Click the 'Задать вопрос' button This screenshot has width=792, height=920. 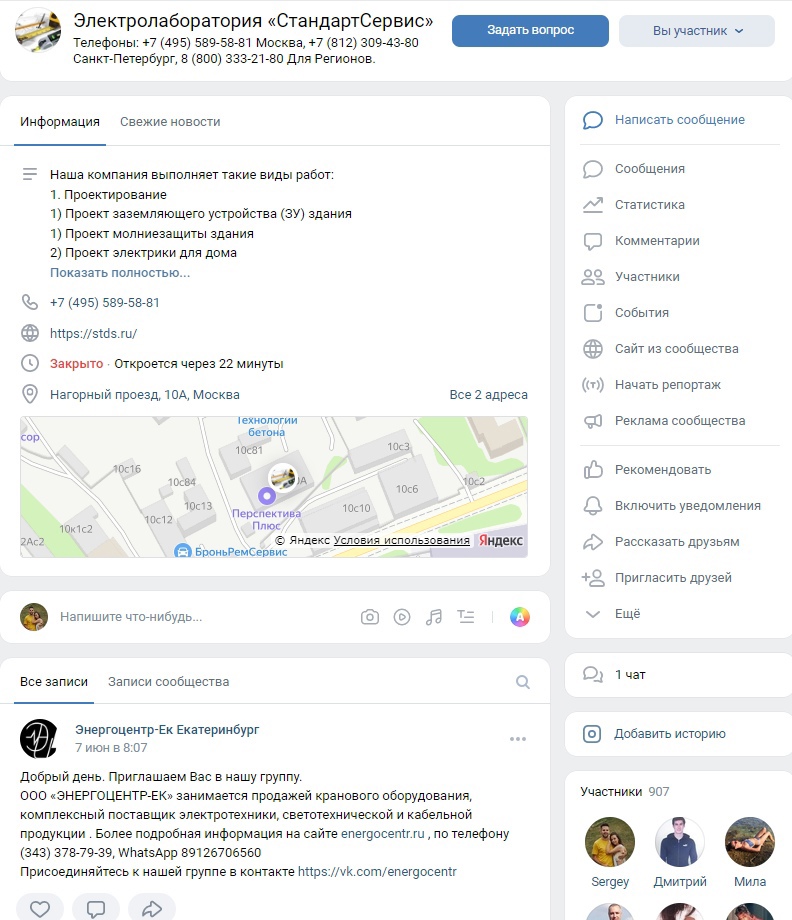click(530, 31)
